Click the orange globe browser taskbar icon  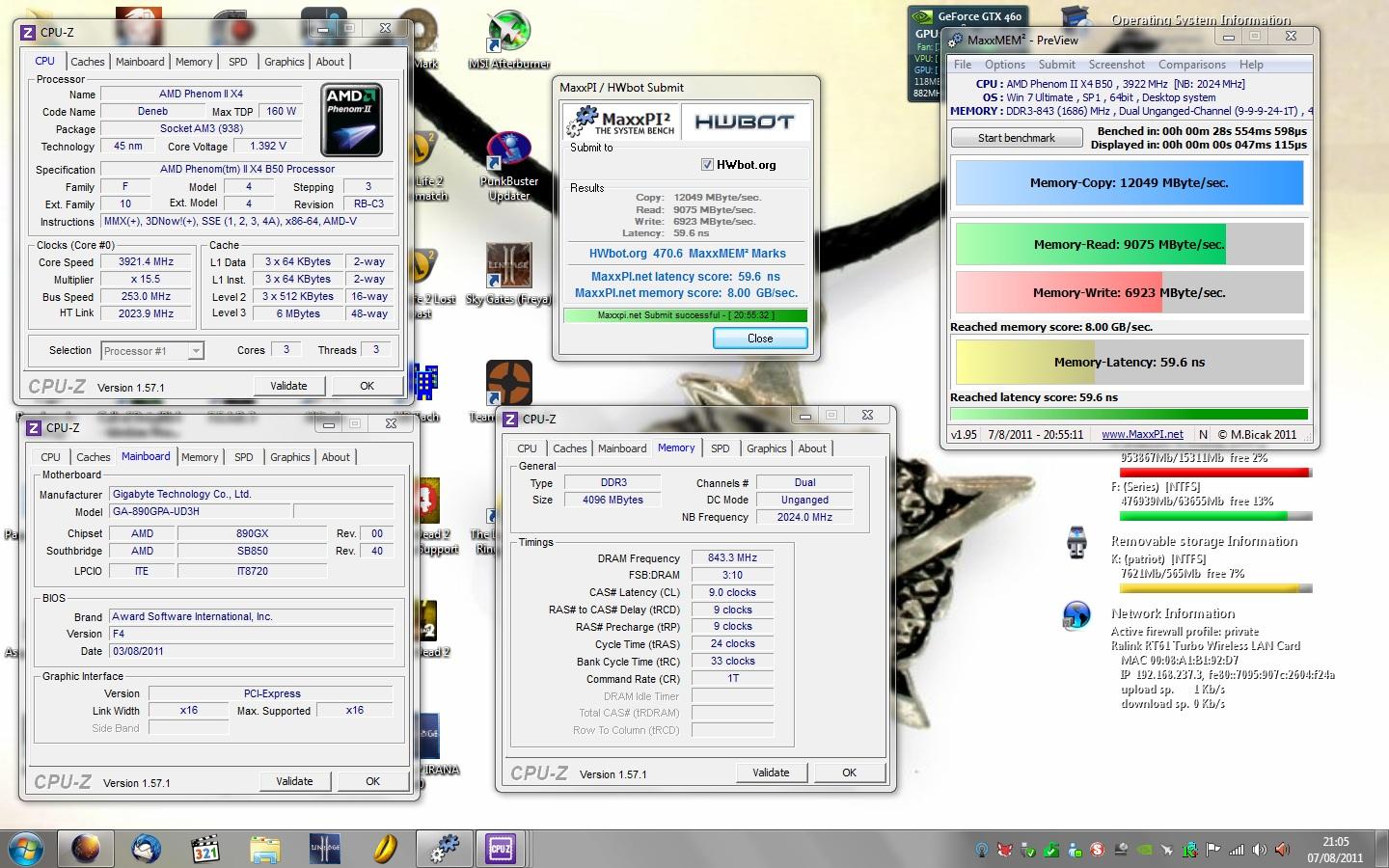tap(86, 849)
